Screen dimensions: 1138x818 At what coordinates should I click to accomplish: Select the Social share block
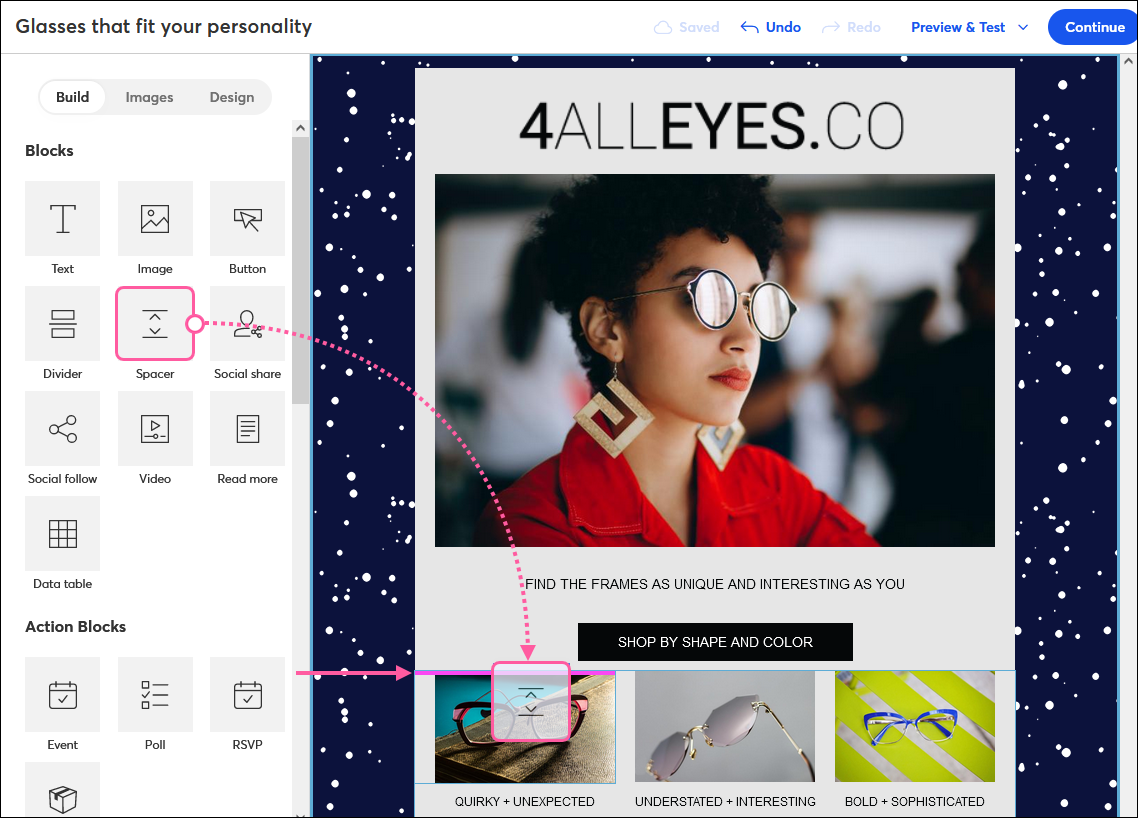247,324
